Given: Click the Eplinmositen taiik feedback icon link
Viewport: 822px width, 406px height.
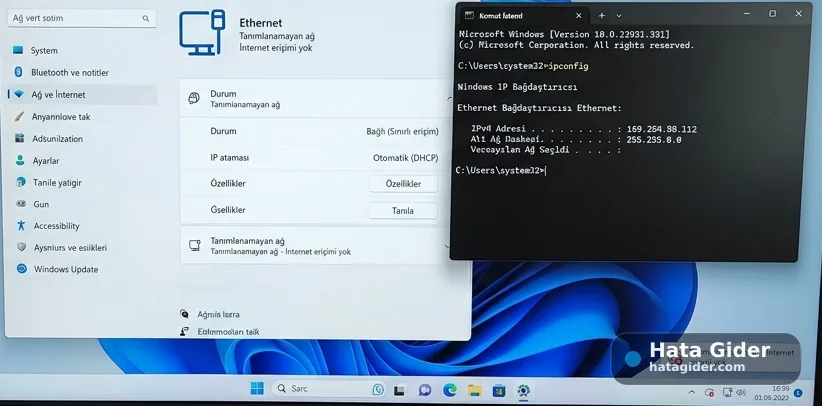Looking at the screenshot, I should pos(184,331).
